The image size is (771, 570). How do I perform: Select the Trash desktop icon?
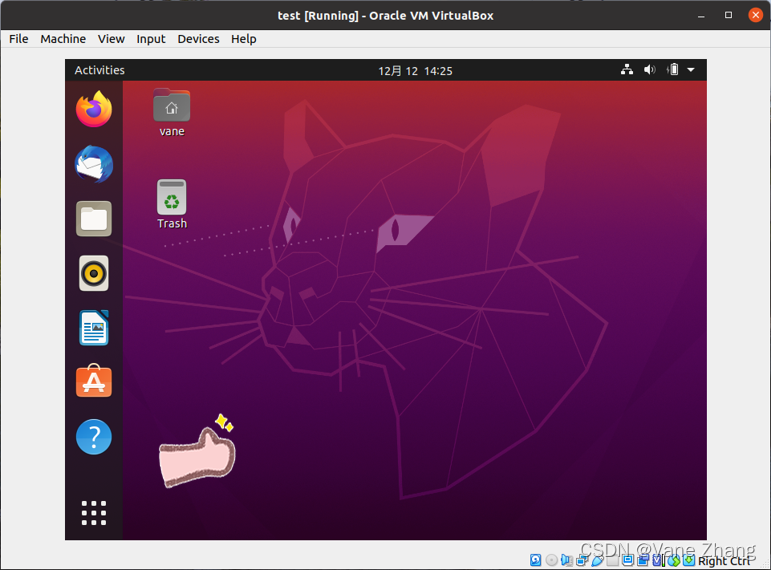pos(172,204)
